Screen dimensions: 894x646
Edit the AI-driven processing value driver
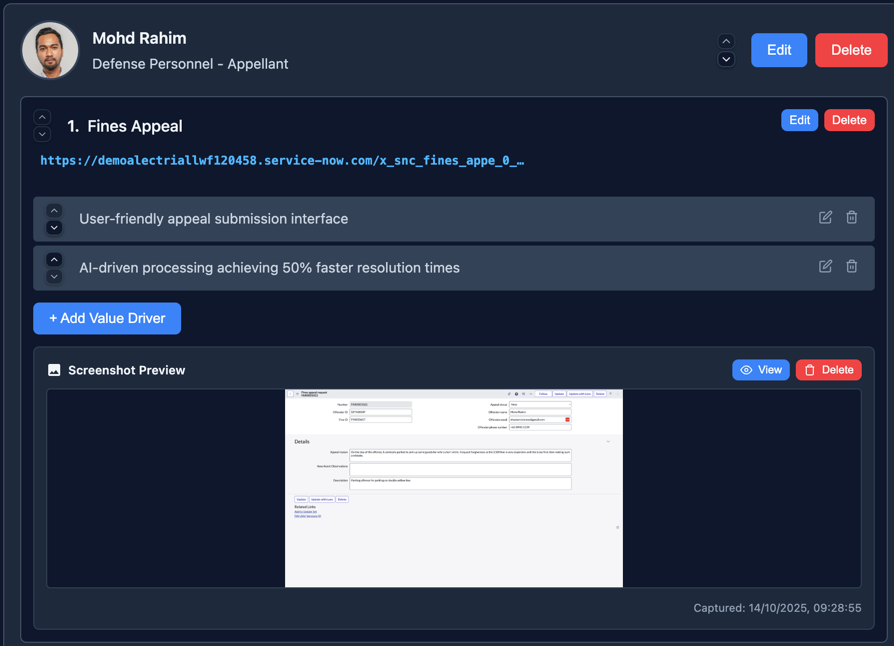pos(825,266)
